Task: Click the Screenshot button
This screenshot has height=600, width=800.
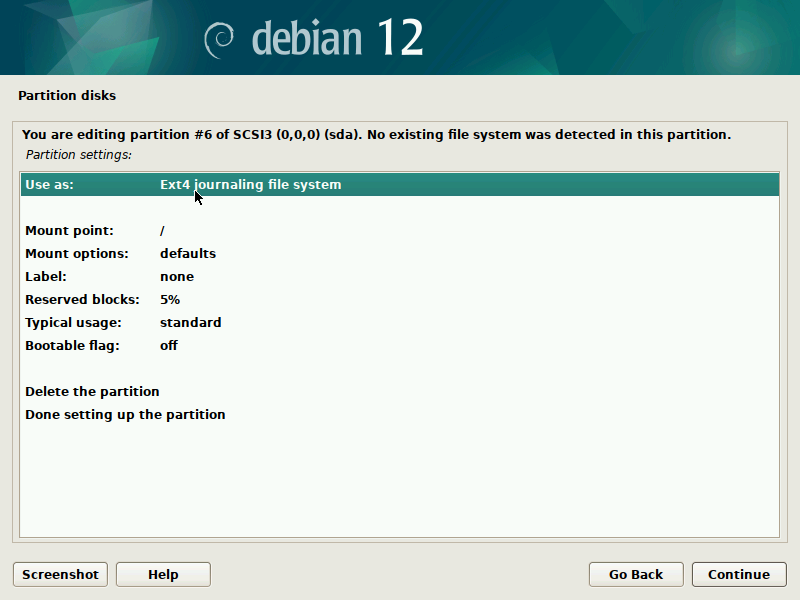Action: pos(60,574)
